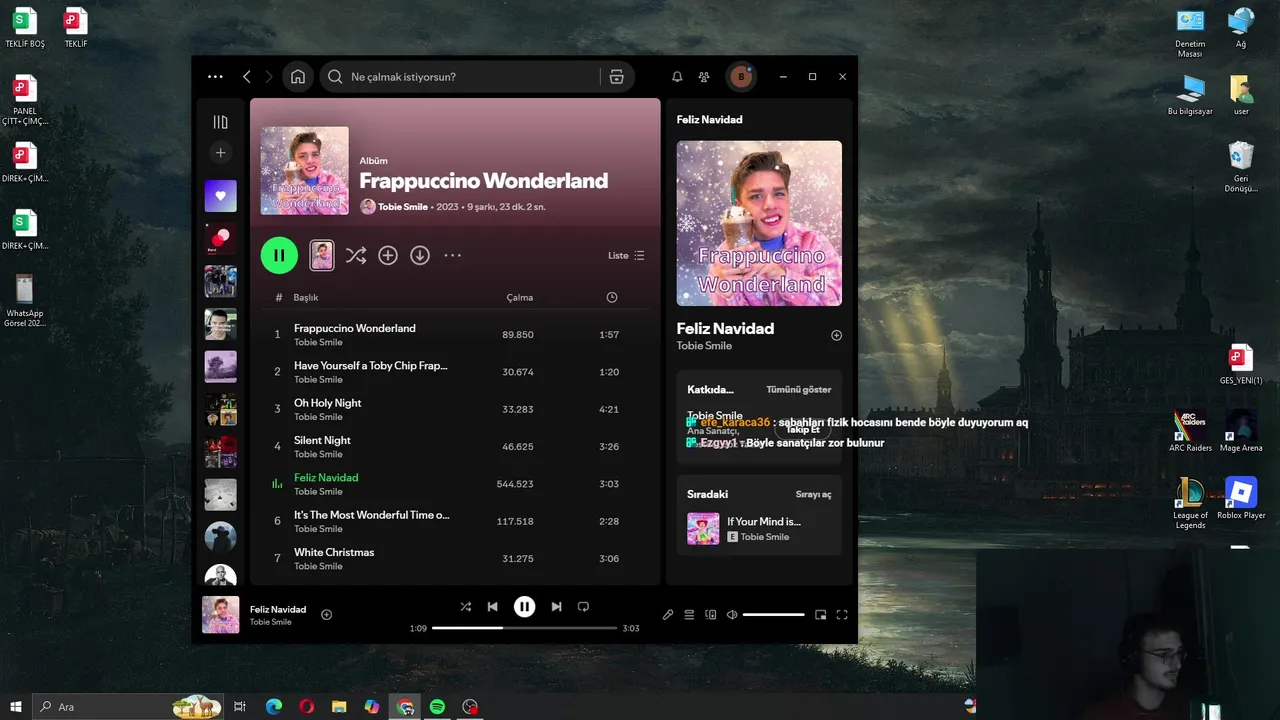Click the Çalma column header
This screenshot has height=720, width=1280.
[x=520, y=297]
